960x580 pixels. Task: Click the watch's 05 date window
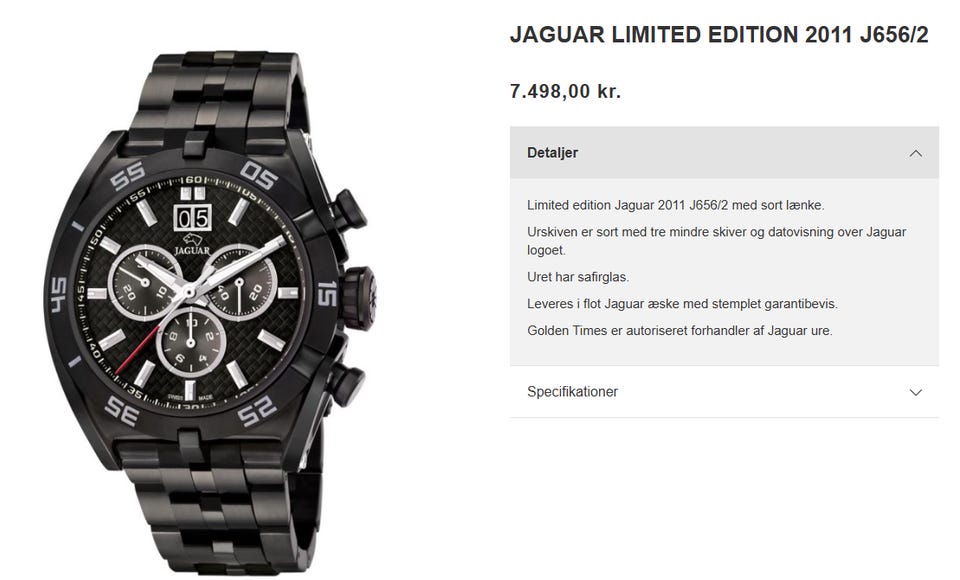point(192,218)
